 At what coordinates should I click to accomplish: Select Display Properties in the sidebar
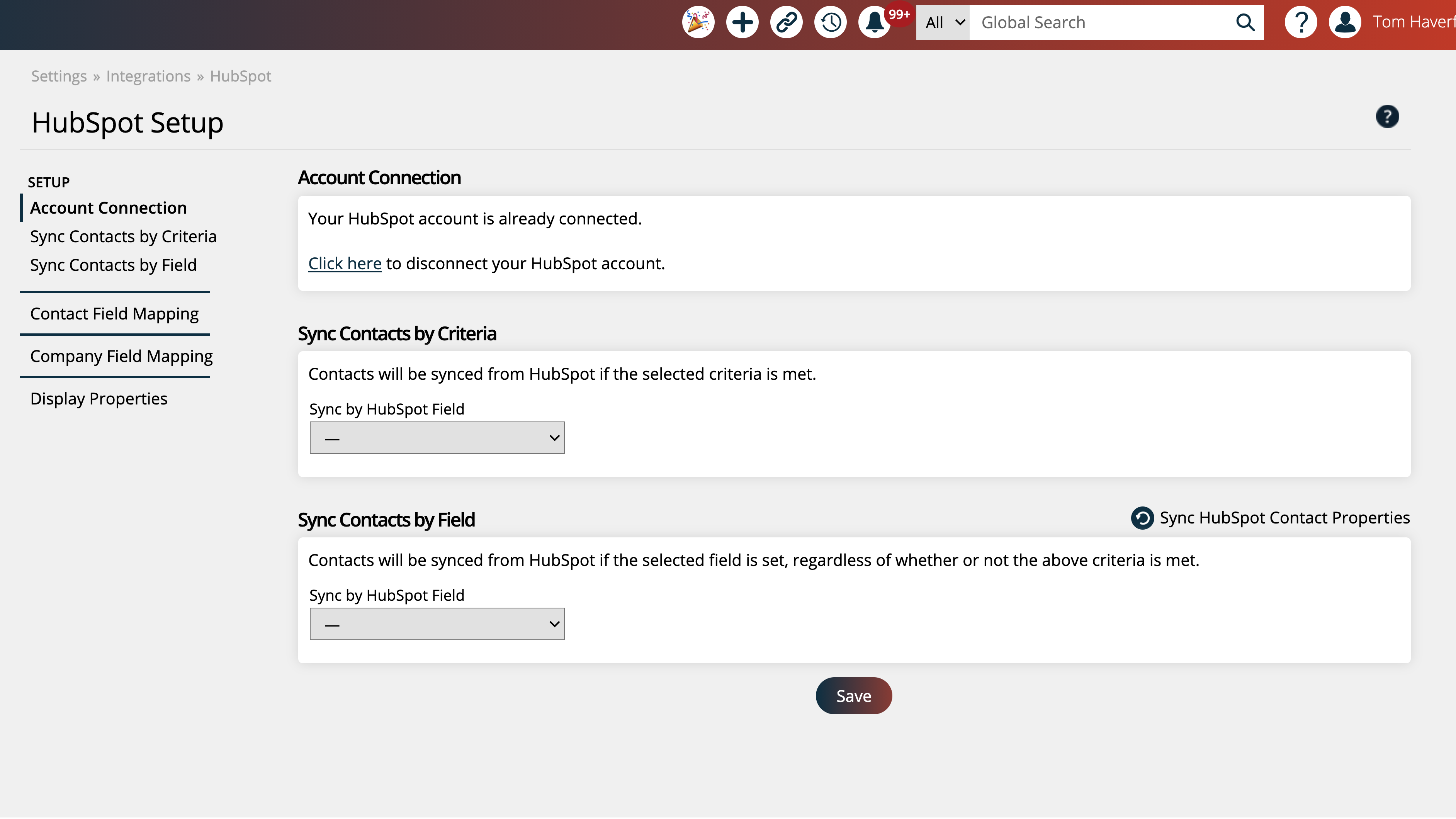pos(99,398)
